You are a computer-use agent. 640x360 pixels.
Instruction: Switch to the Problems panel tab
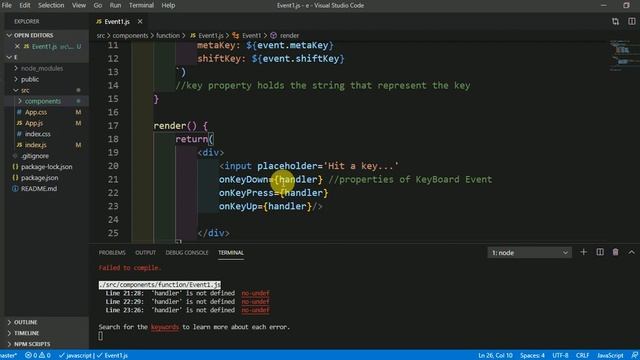pyautogui.click(x=112, y=253)
